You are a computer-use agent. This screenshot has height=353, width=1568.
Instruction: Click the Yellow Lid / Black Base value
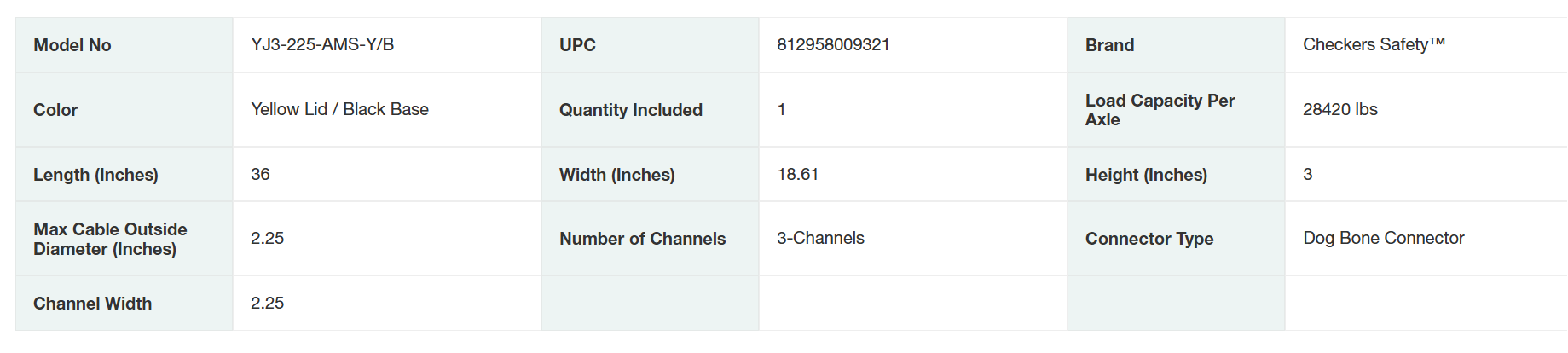coord(339,109)
